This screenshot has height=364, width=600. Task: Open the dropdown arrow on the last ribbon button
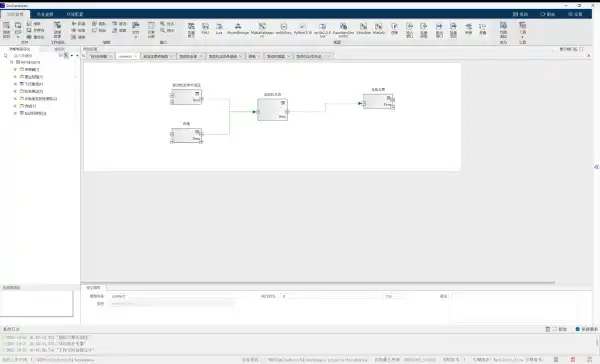(522, 38)
